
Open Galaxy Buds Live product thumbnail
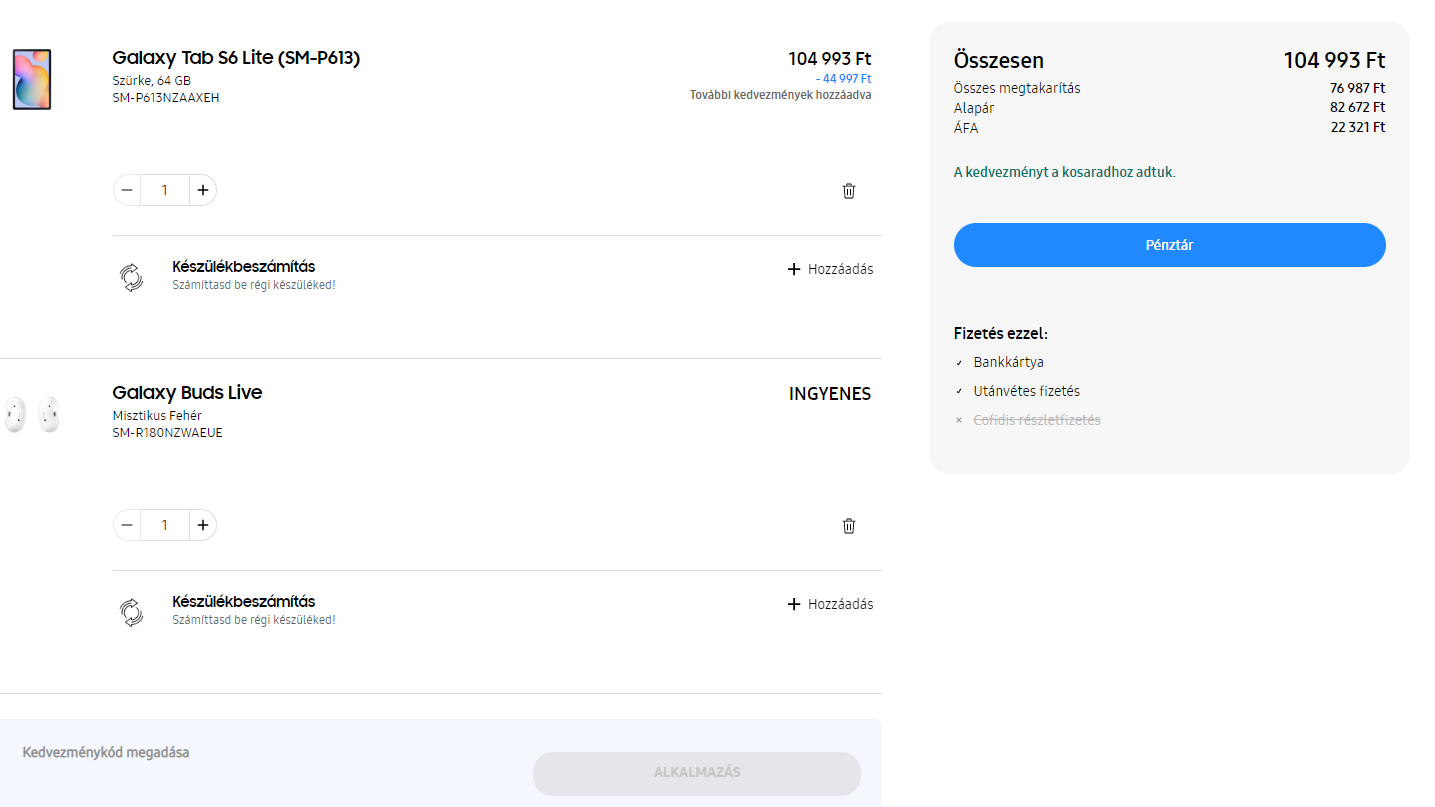coord(32,414)
